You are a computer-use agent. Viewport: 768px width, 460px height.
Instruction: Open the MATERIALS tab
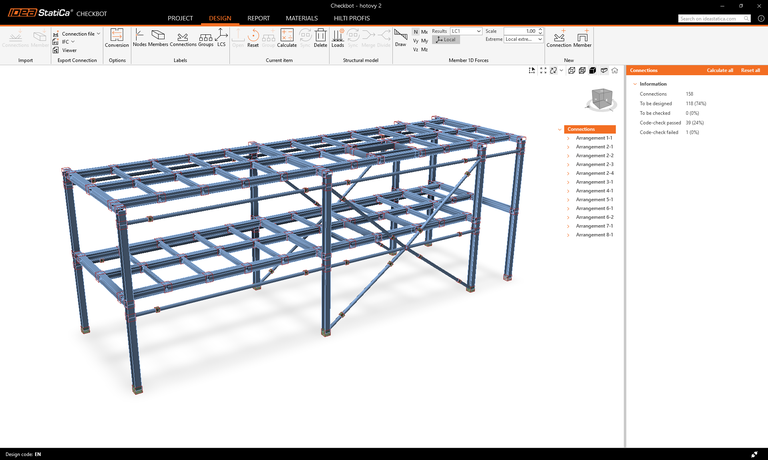coord(301,18)
